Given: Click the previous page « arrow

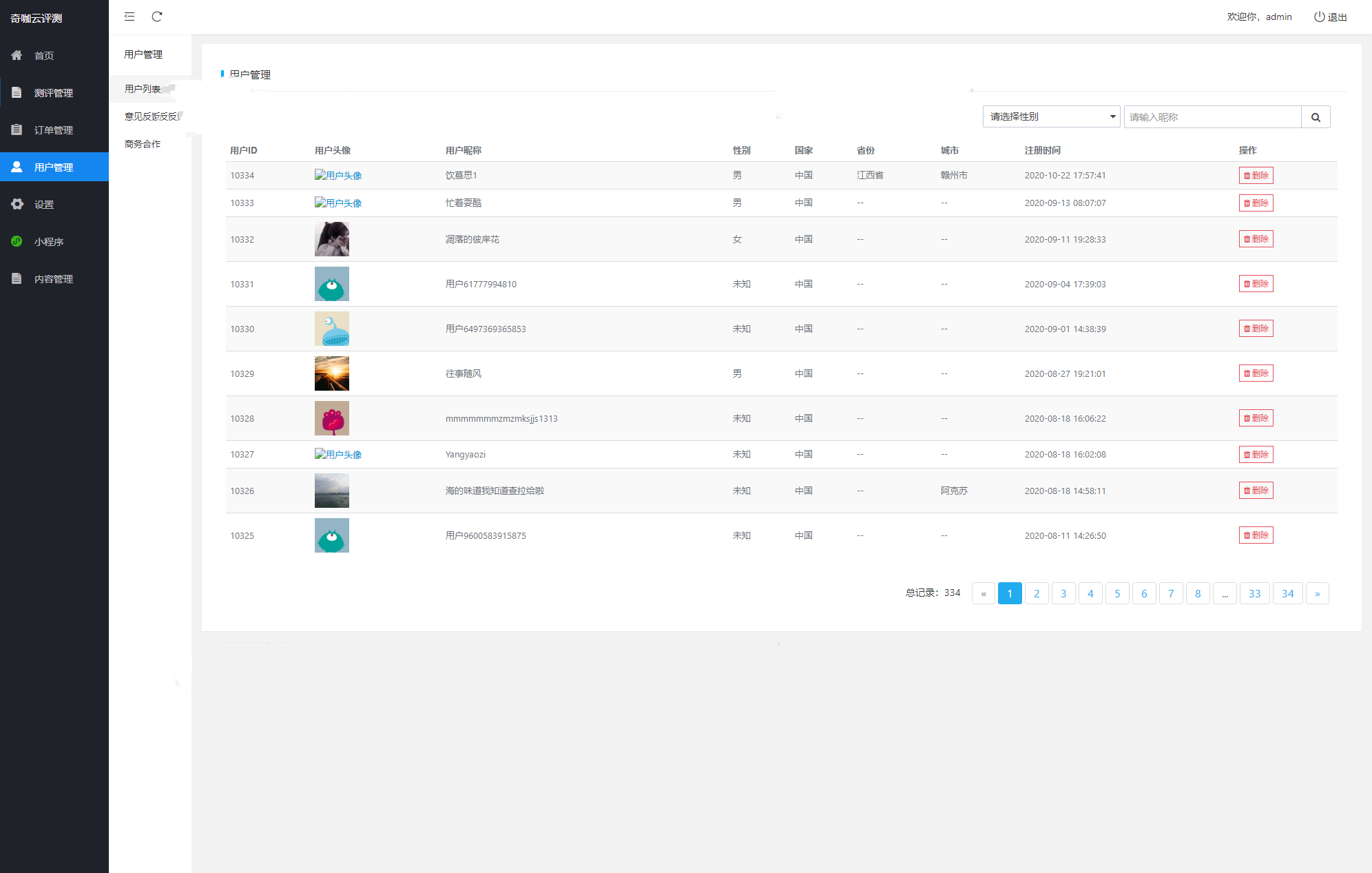Looking at the screenshot, I should tap(983, 593).
